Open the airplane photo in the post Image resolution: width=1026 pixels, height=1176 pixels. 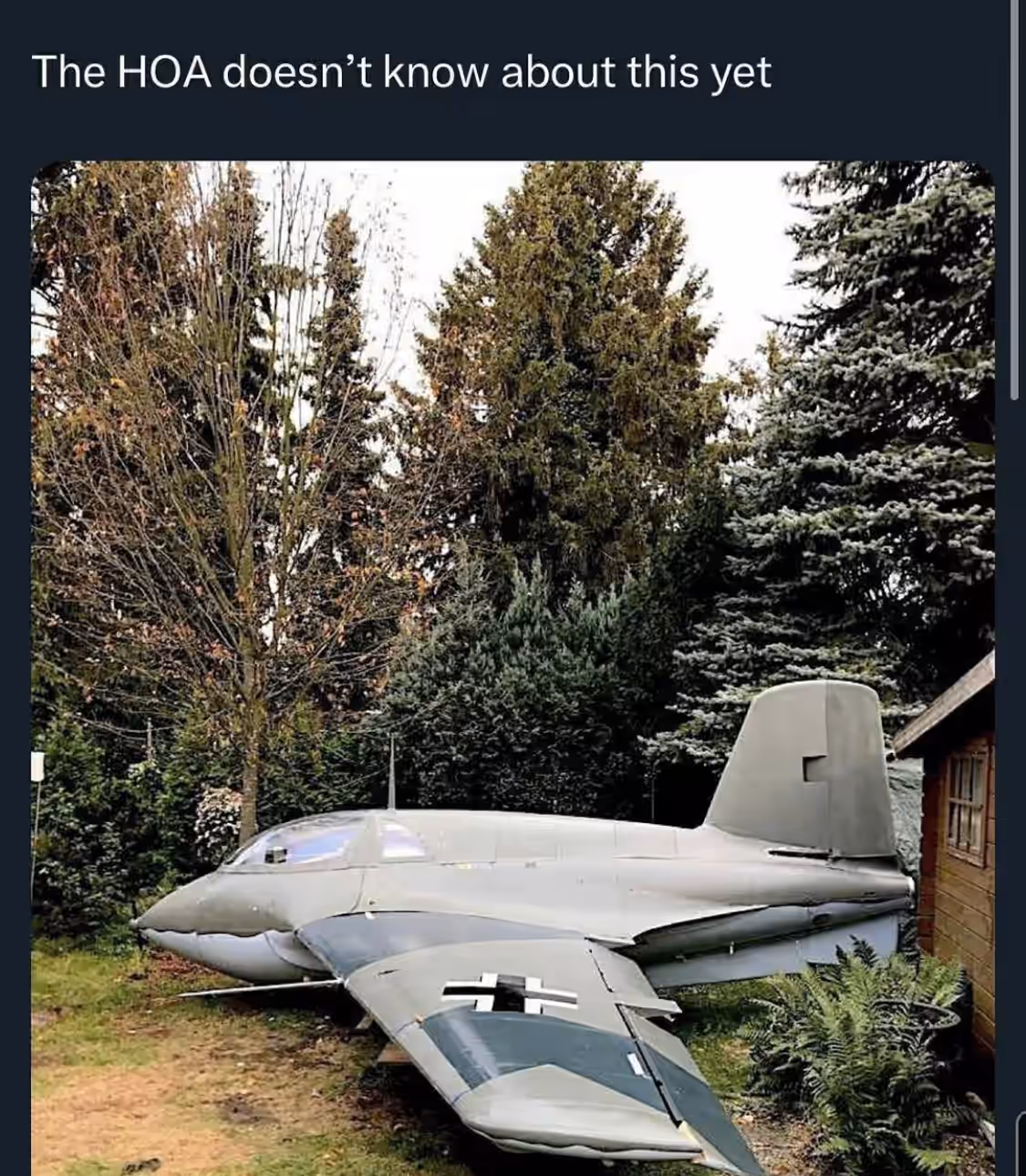pos(513,668)
